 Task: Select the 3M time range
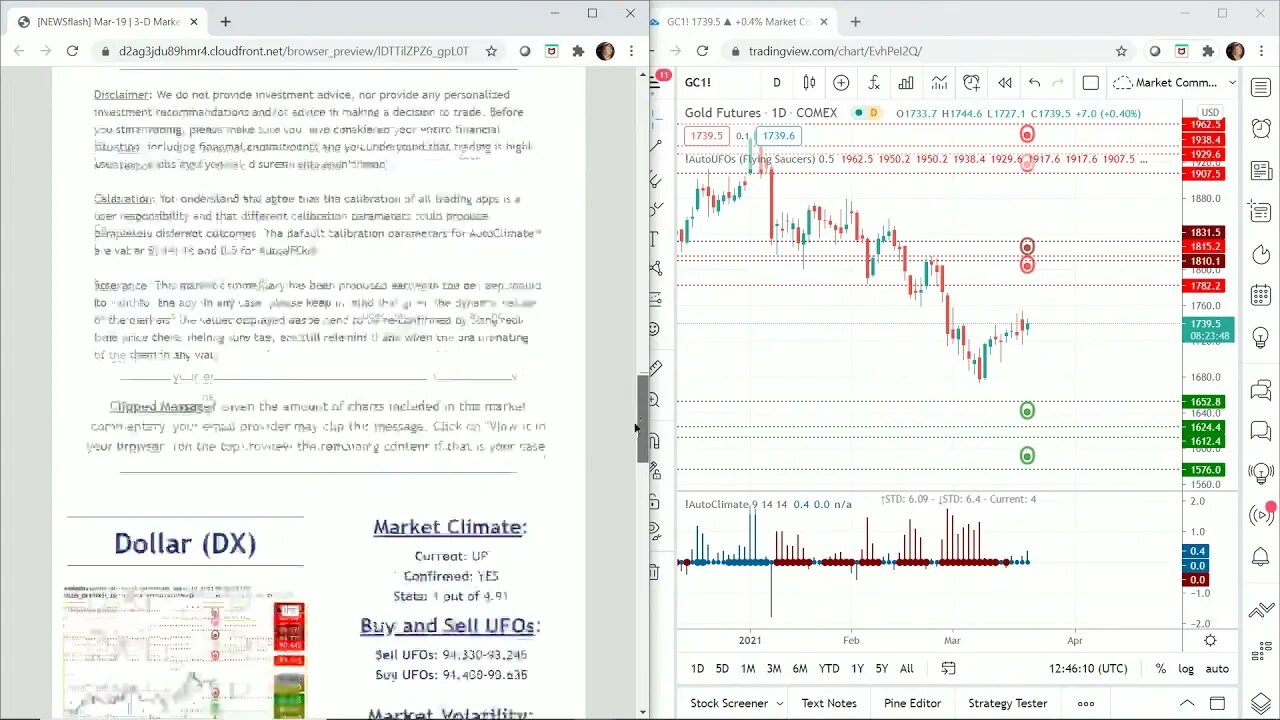[x=773, y=668]
